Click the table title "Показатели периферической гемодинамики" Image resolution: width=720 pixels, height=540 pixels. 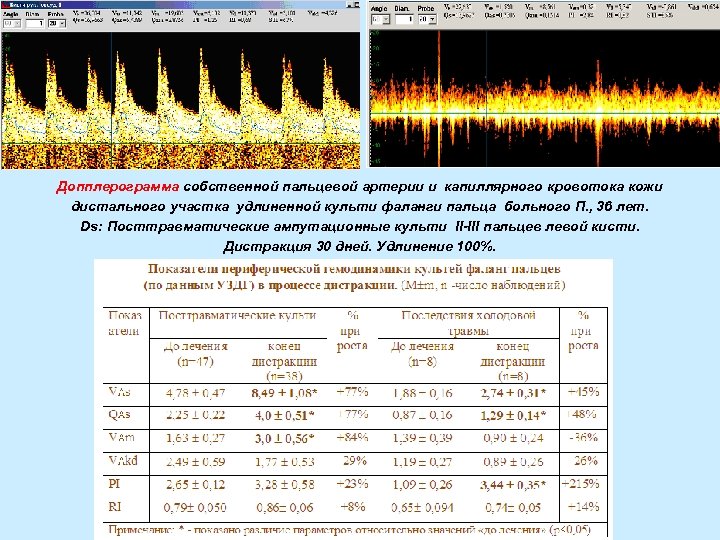click(x=354, y=269)
